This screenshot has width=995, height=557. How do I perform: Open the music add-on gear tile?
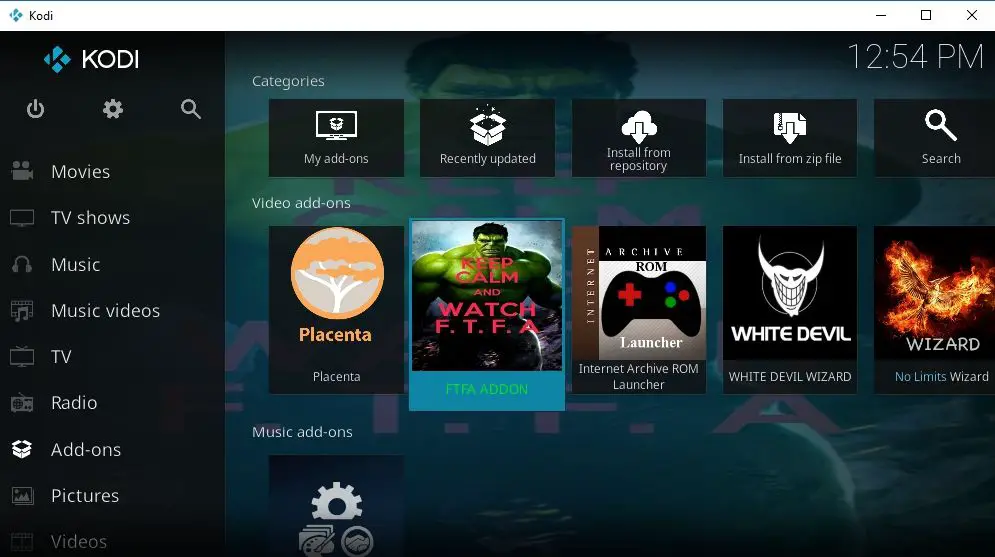click(336, 506)
